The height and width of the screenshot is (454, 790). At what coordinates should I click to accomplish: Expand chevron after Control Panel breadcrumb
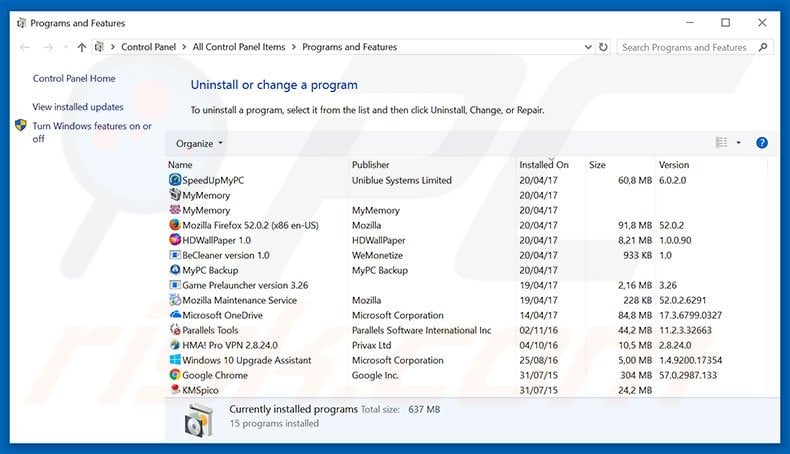184,47
